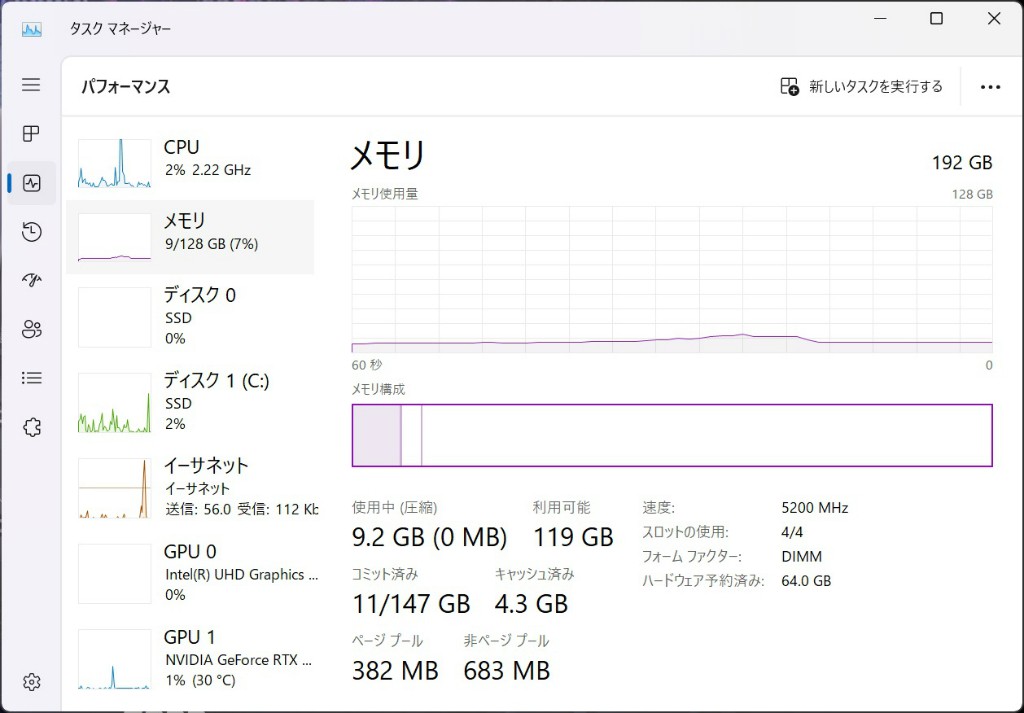Open the Services page icon

[x=31, y=427]
